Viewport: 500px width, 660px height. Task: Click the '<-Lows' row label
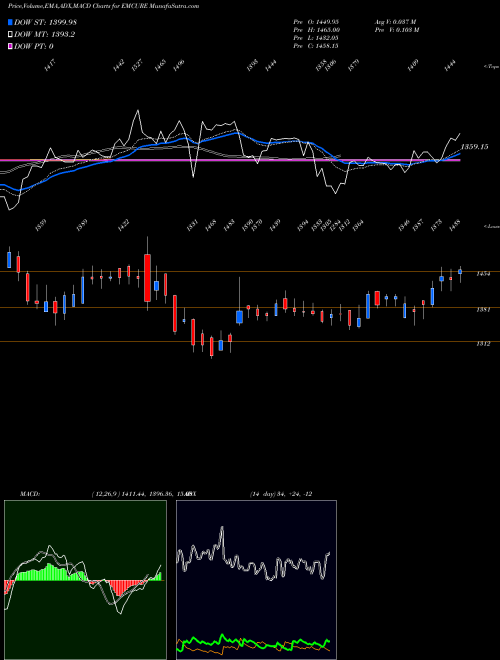pyautogui.click(x=491, y=226)
